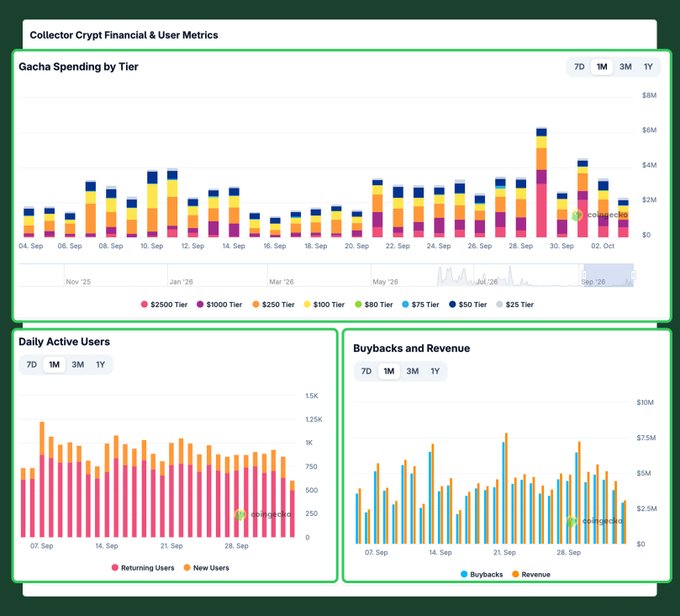Toggle the New Users legend series

(x=206, y=568)
